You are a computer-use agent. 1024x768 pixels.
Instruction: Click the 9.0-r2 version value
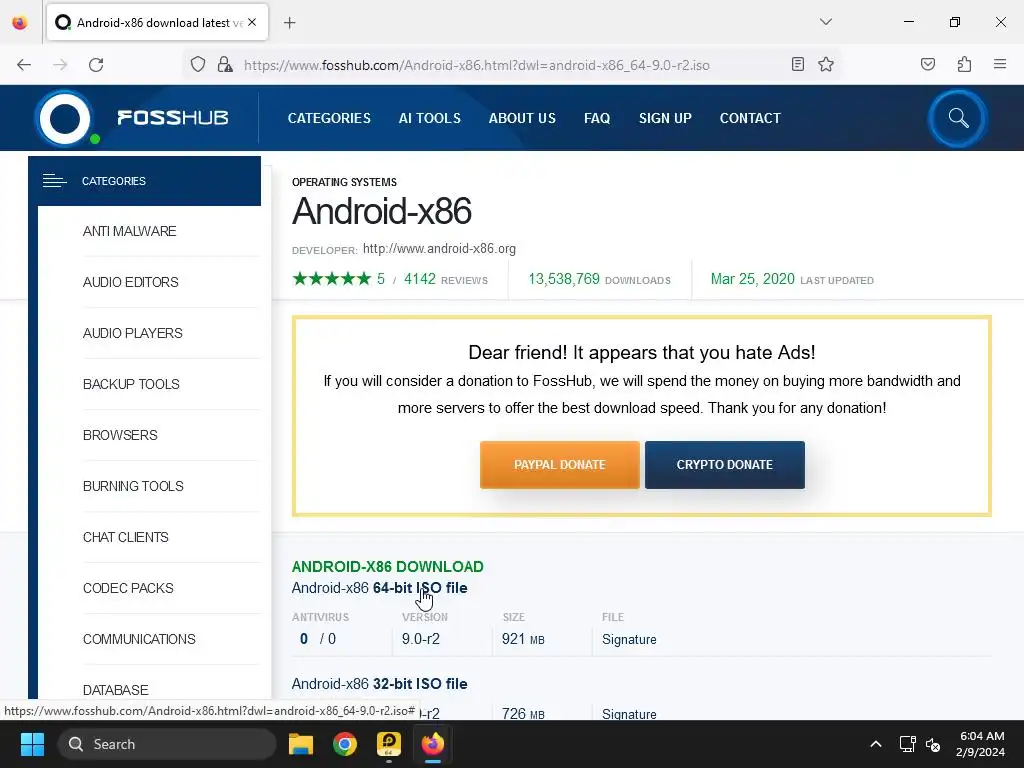421,639
